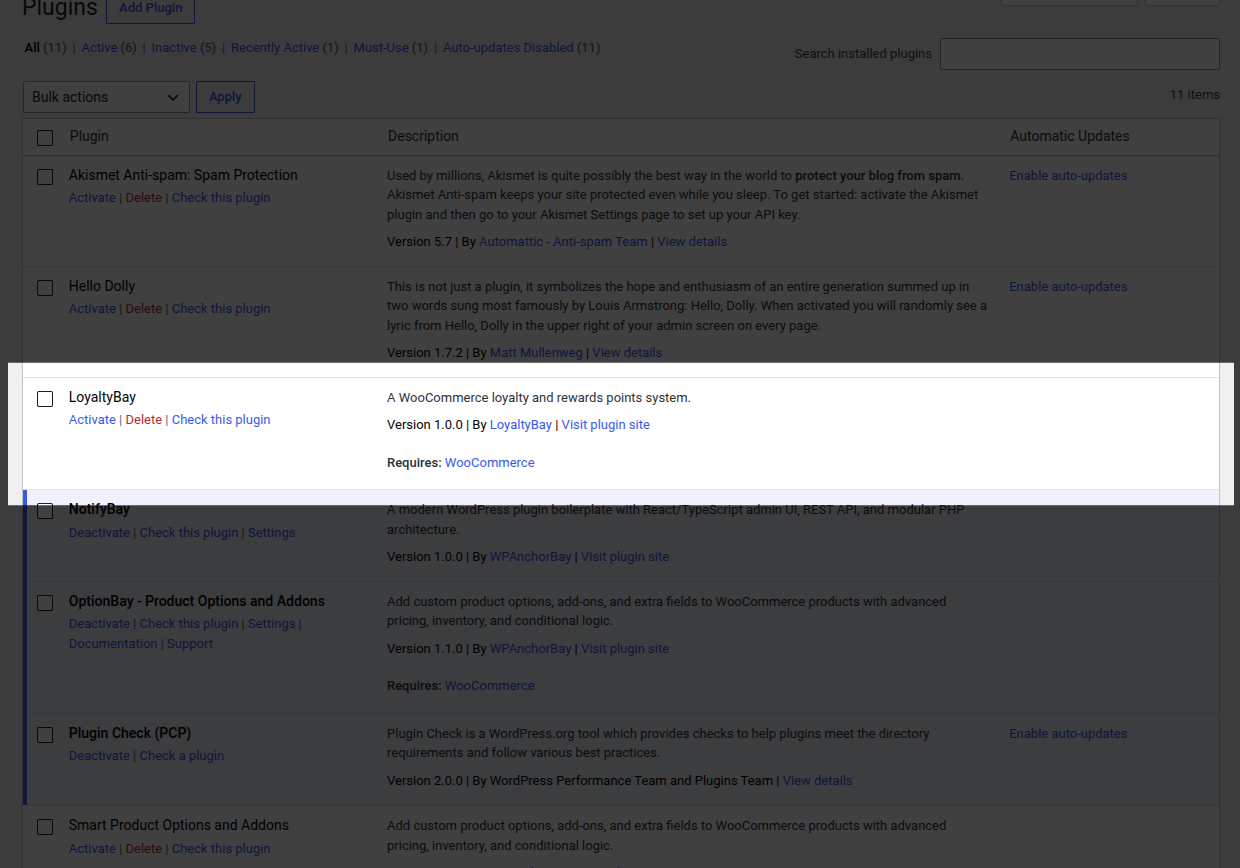Select the Automatic Updates column header

pyautogui.click(x=1070, y=136)
